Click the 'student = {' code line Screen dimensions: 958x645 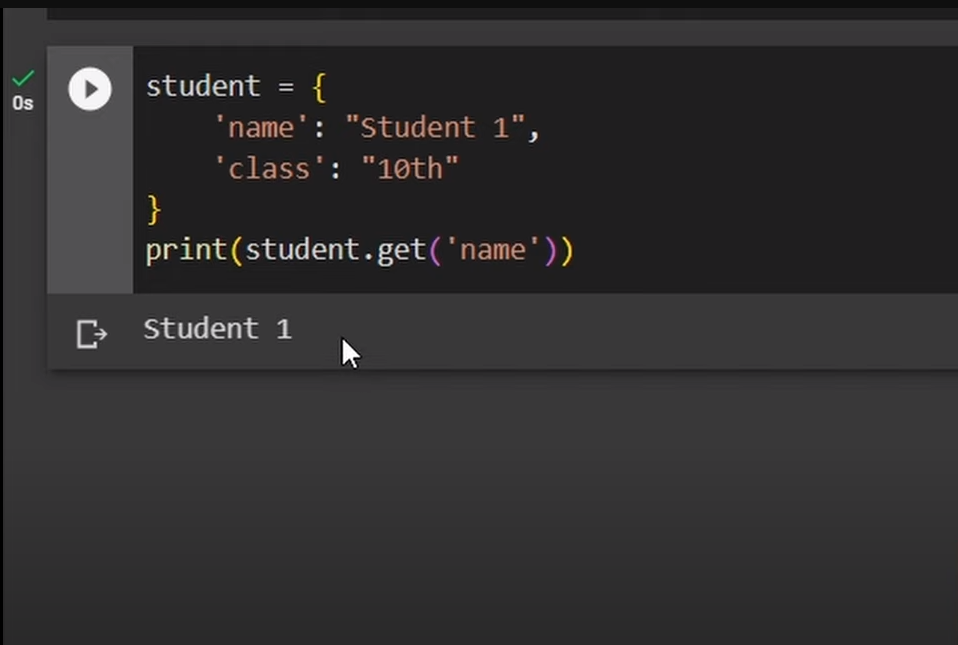pyautogui.click(x=236, y=86)
